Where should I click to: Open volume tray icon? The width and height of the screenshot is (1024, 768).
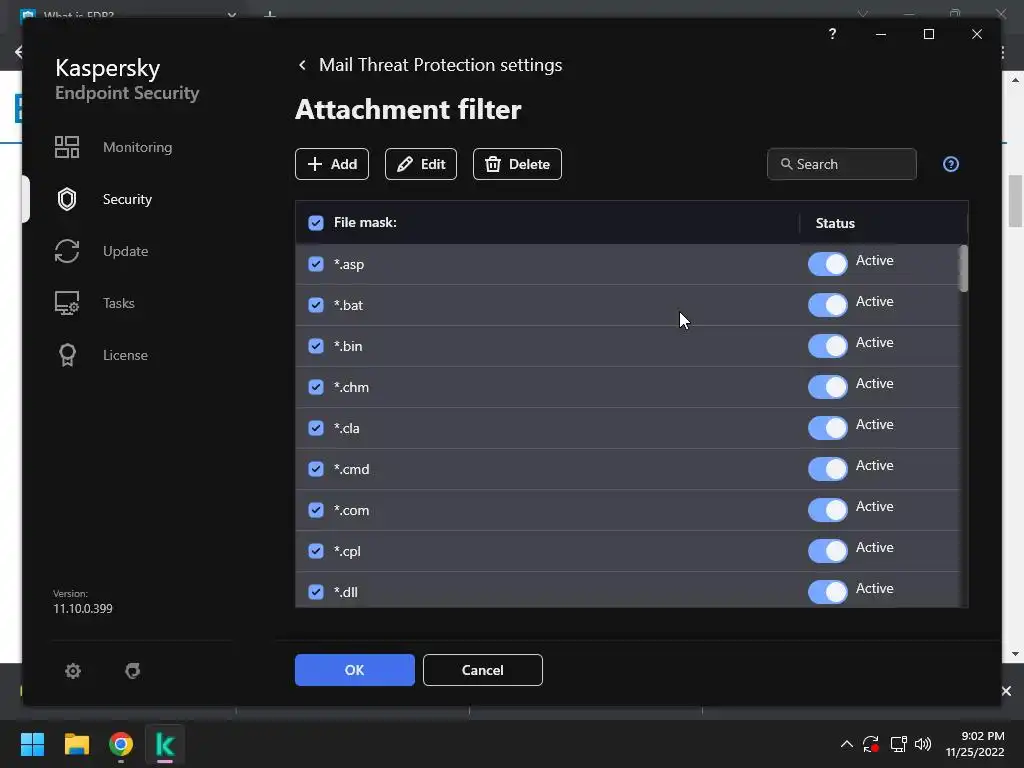[x=923, y=744]
